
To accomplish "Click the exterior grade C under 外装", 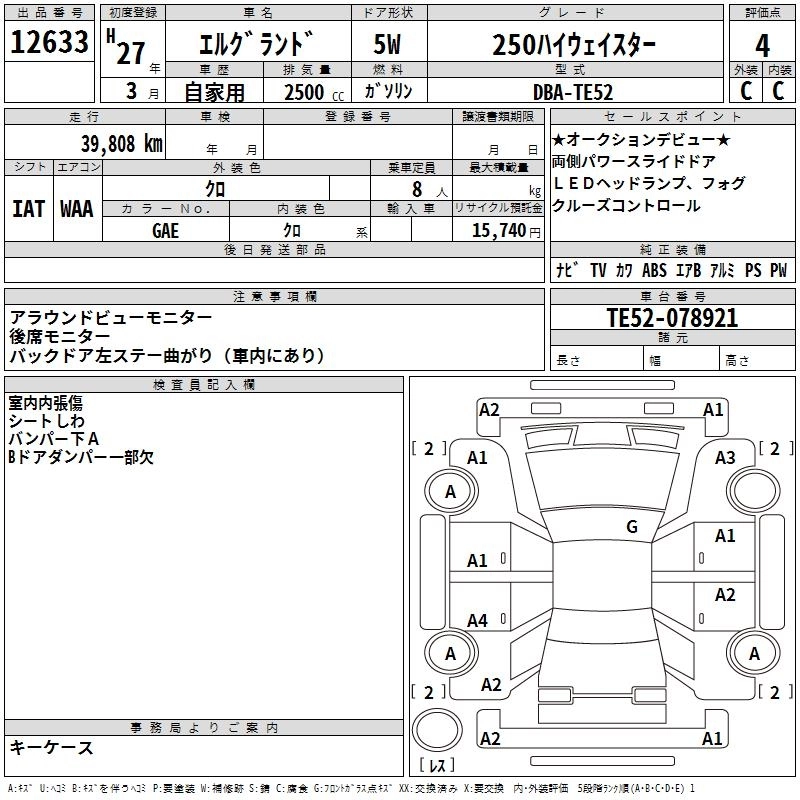I will (x=746, y=91).
